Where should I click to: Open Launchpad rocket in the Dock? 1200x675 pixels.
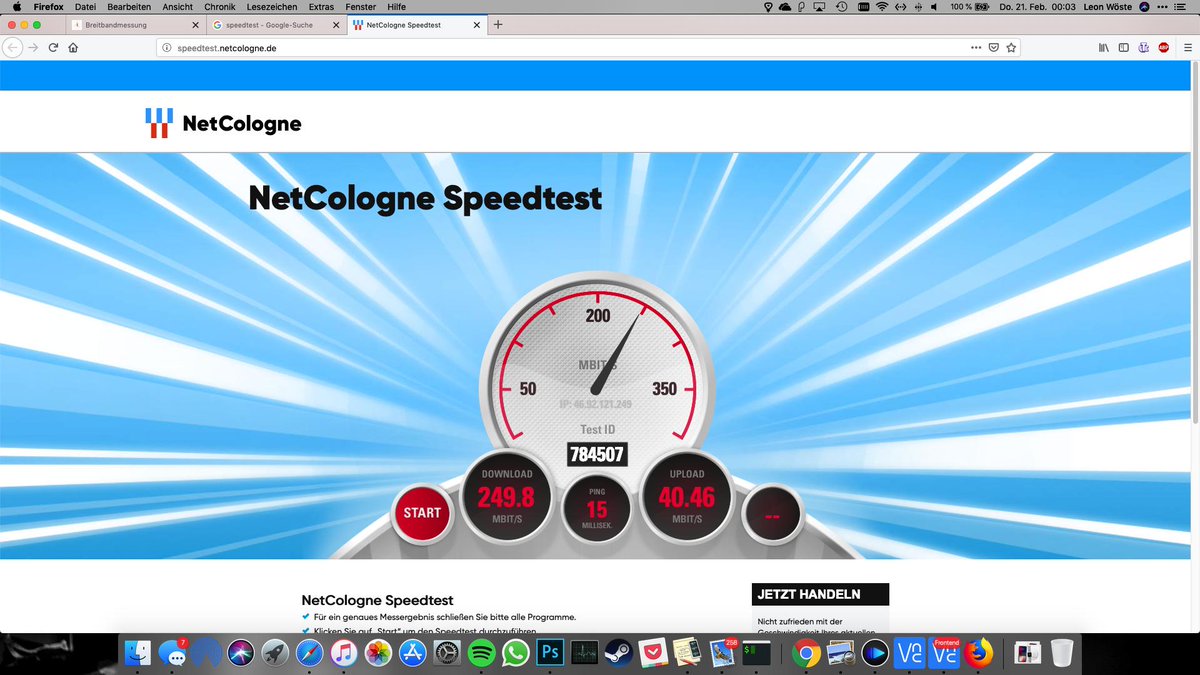[x=275, y=653]
